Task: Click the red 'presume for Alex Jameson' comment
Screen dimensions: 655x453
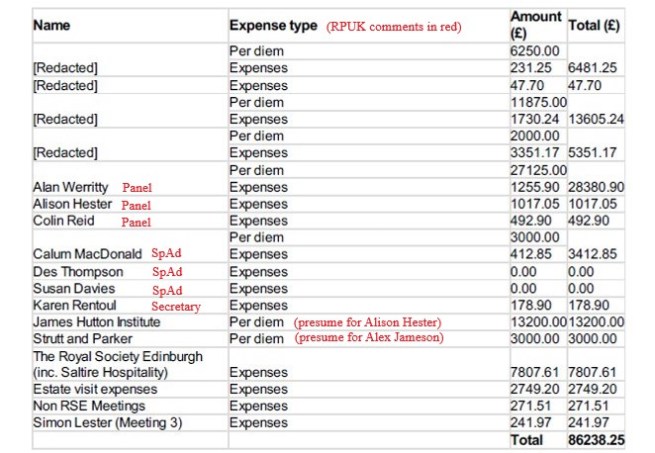Action: point(368,339)
